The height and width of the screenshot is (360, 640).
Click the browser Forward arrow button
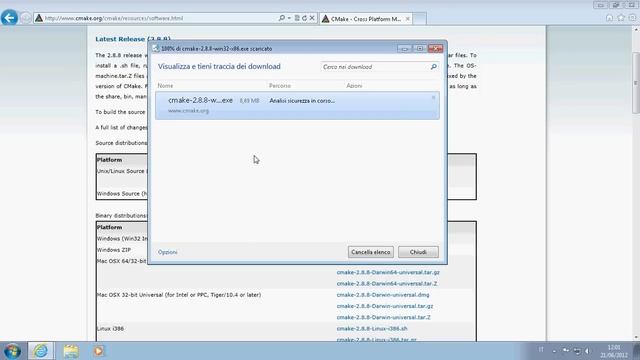click(x=26, y=18)
